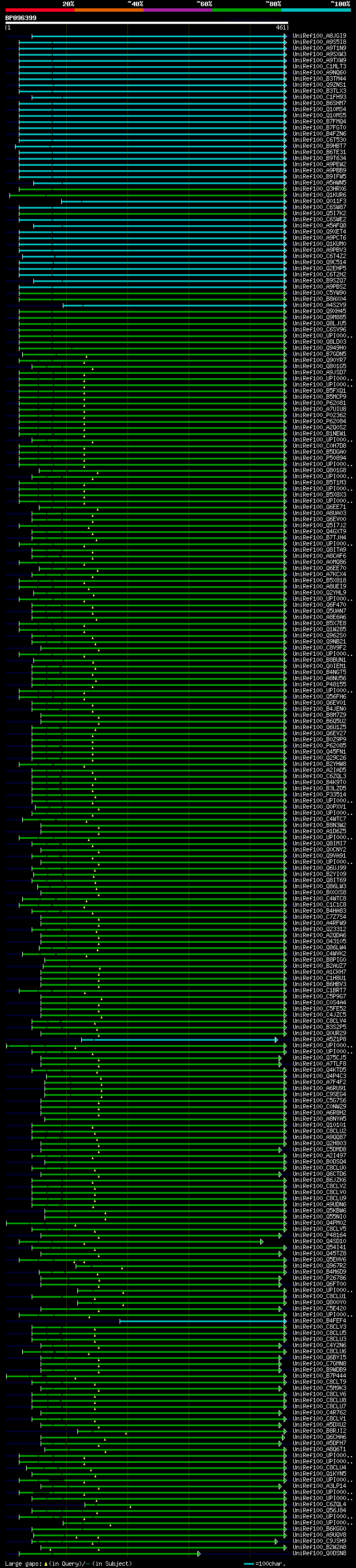
Task: Select hit label UniRef100_B8PIG0
Action: click(x=319, y=960)
